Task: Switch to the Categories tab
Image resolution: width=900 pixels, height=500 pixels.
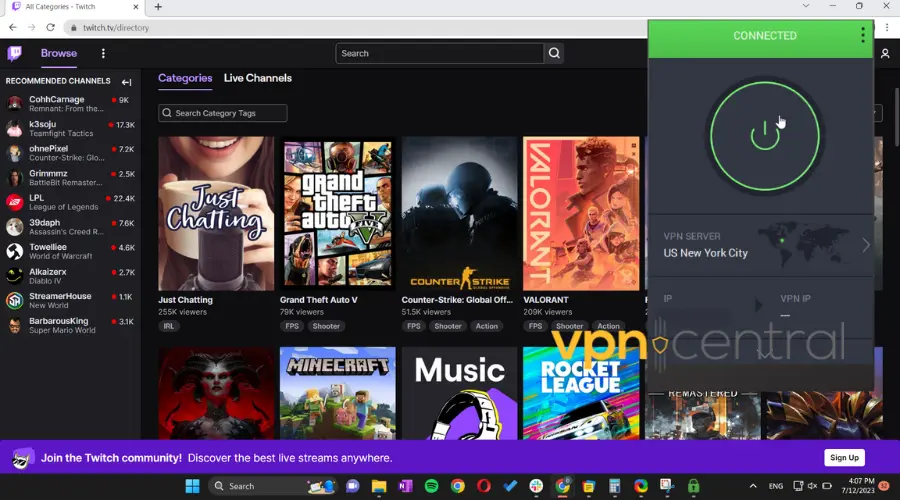Action: (x=185, y=78)
